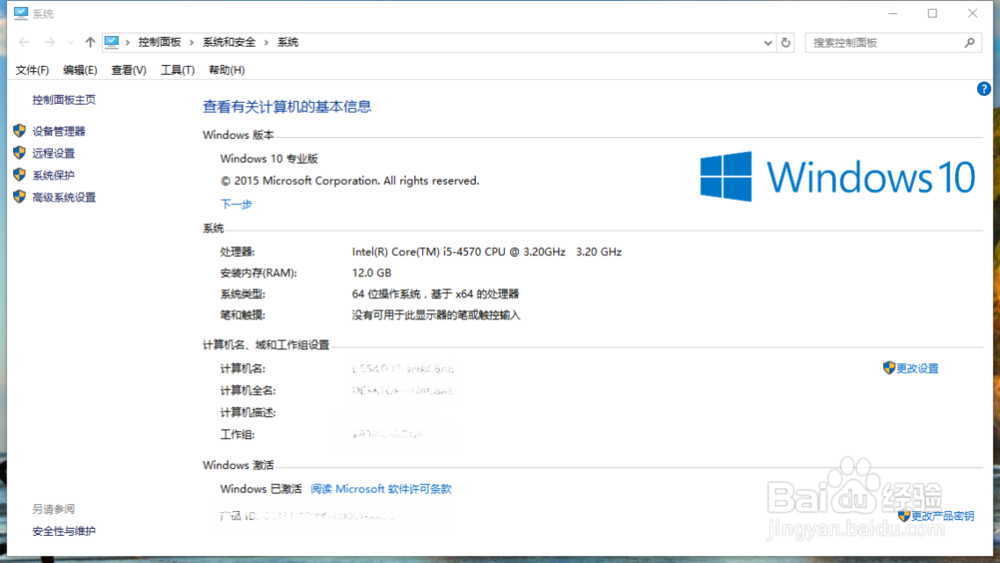This screenshot has height=563, width=1000.
Task: Click the Back navigation arrow
Action: pyautogui.click(x=24, y=42)
